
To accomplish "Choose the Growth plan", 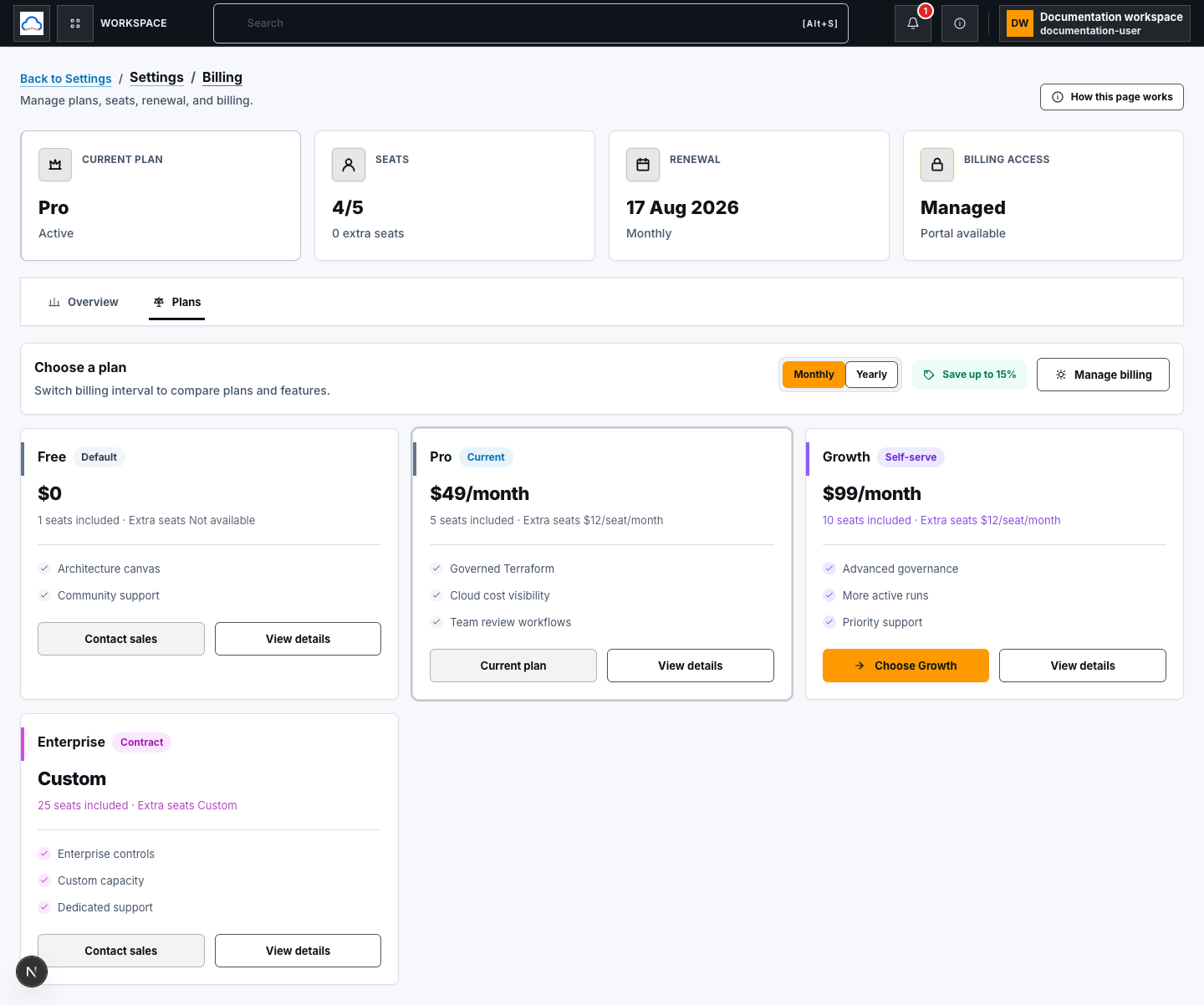I will (x=906, y=666).
